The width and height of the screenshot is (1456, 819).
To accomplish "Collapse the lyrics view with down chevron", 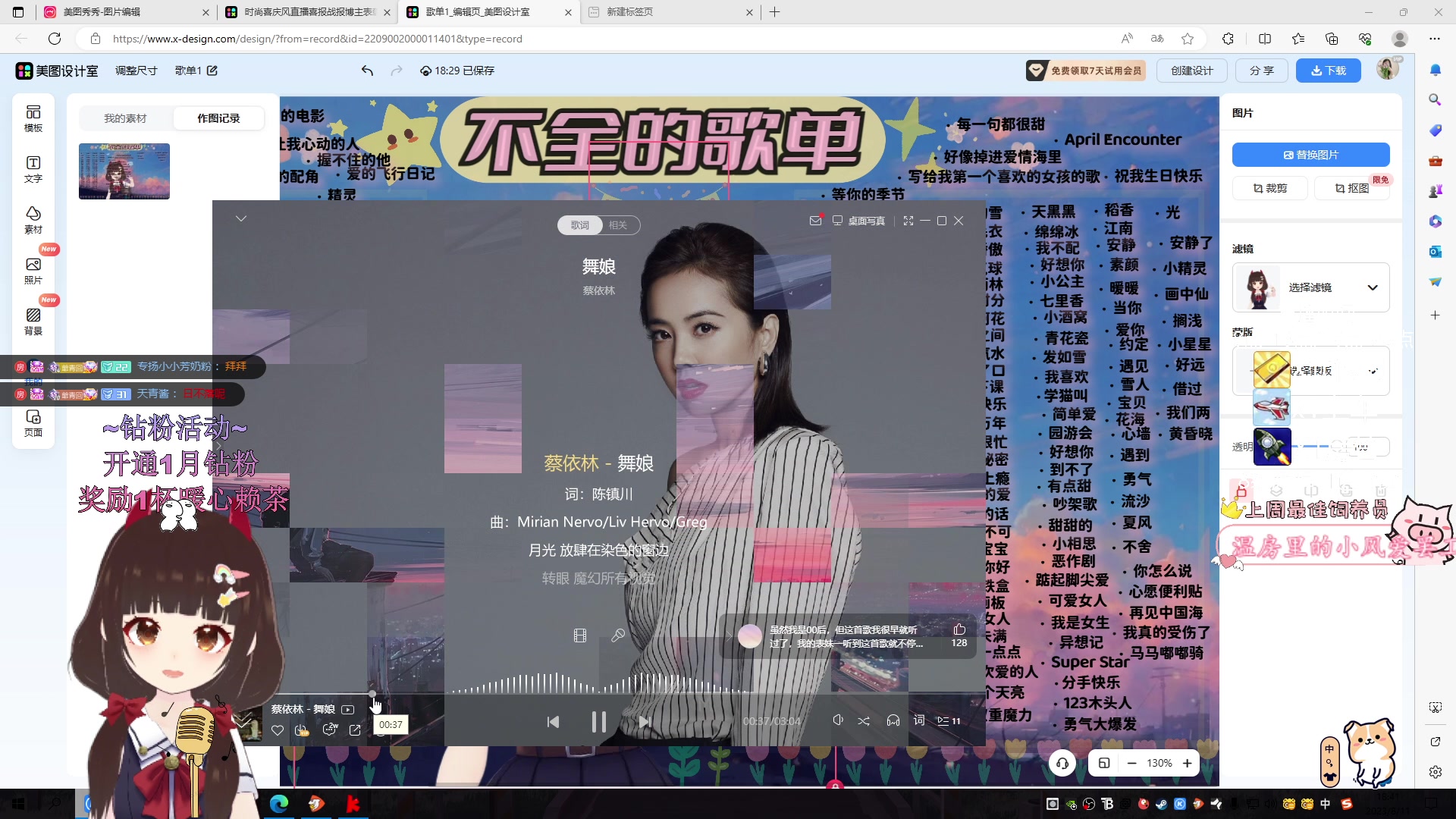I will (241, 218).
